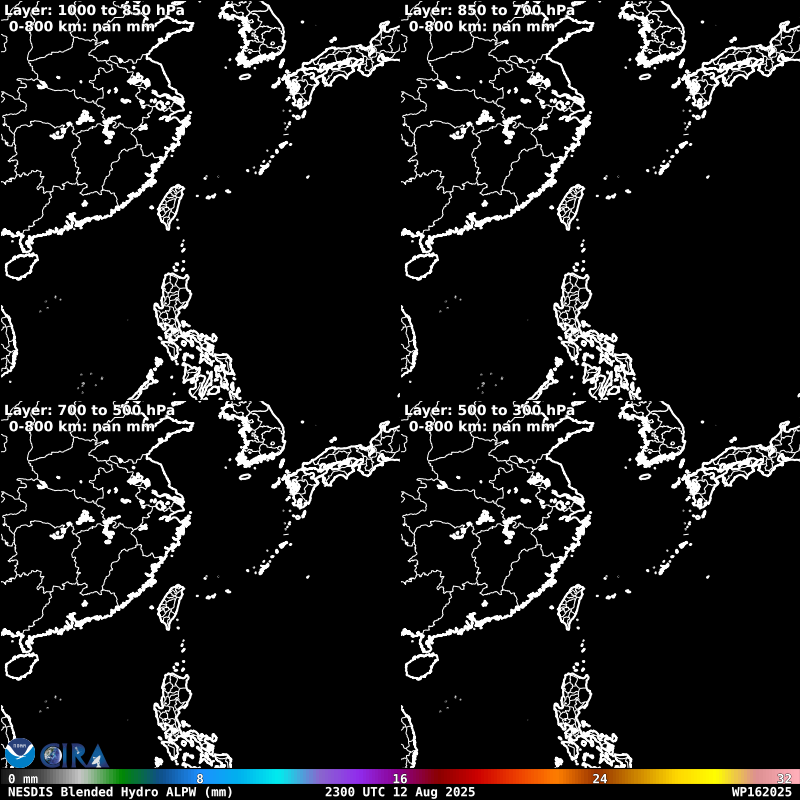Click 'NESDIS Blended Hydro ALPW (mm)' caption

click(x=120, y=792)
